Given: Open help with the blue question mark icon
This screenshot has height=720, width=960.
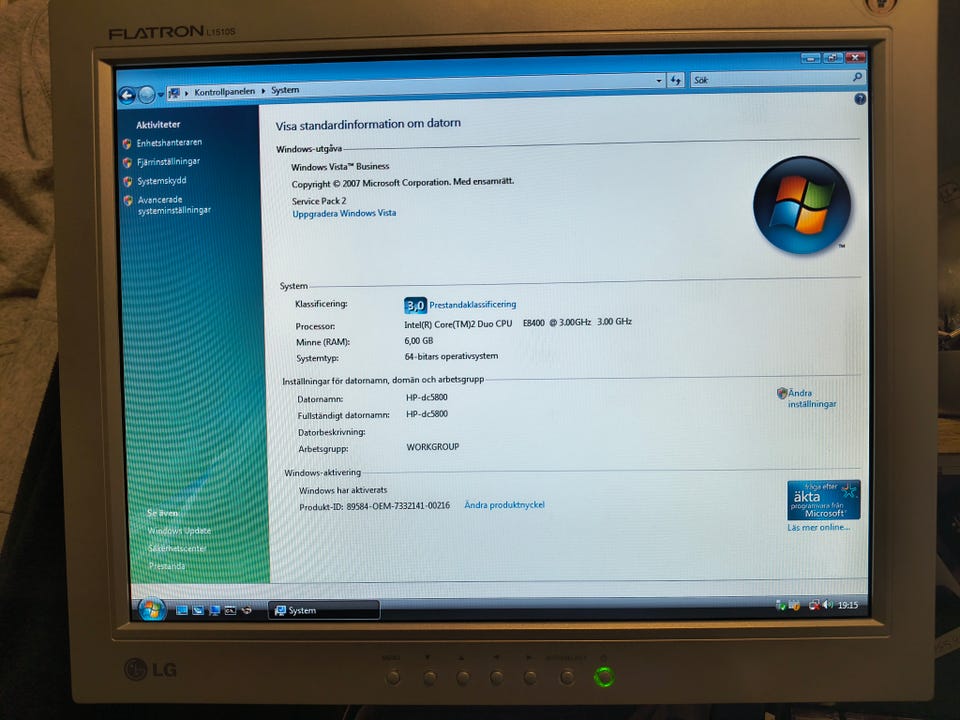Looking at the screenshot, I should click(x=860, y=99).
